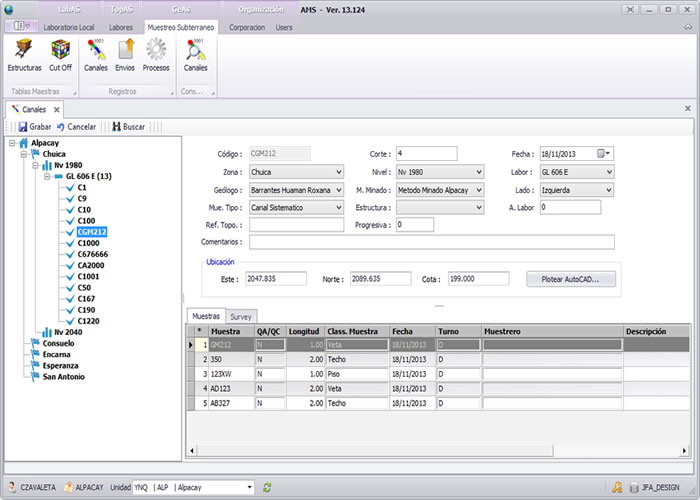The width and height of the screenshot is (700, 500).
Task: Click the green refresh icon in status bar
Action: [x=267, y=487]
